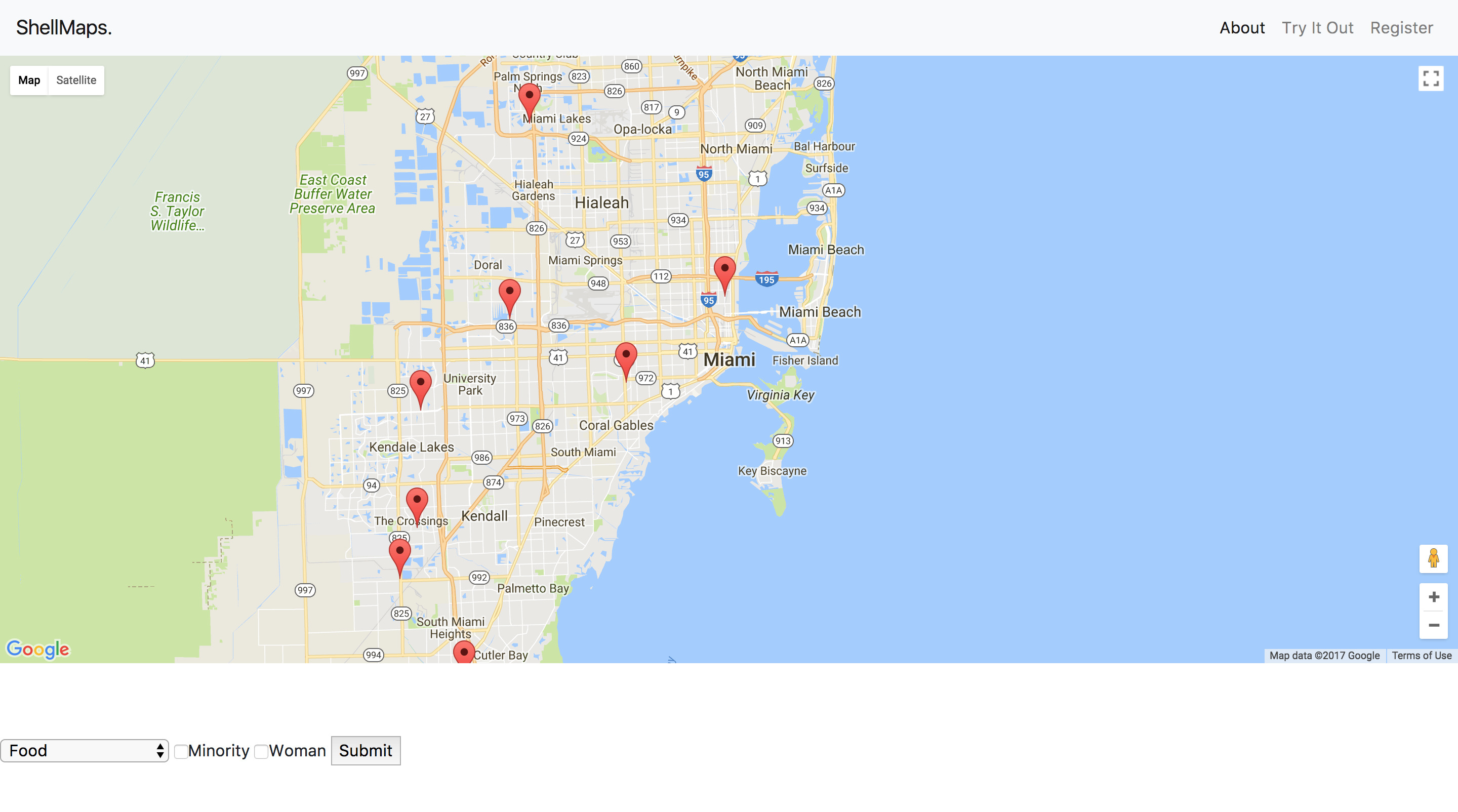Screen dimensions: 1458x812
Task: Click the marker near University Park
Action: tap(421, 385)
